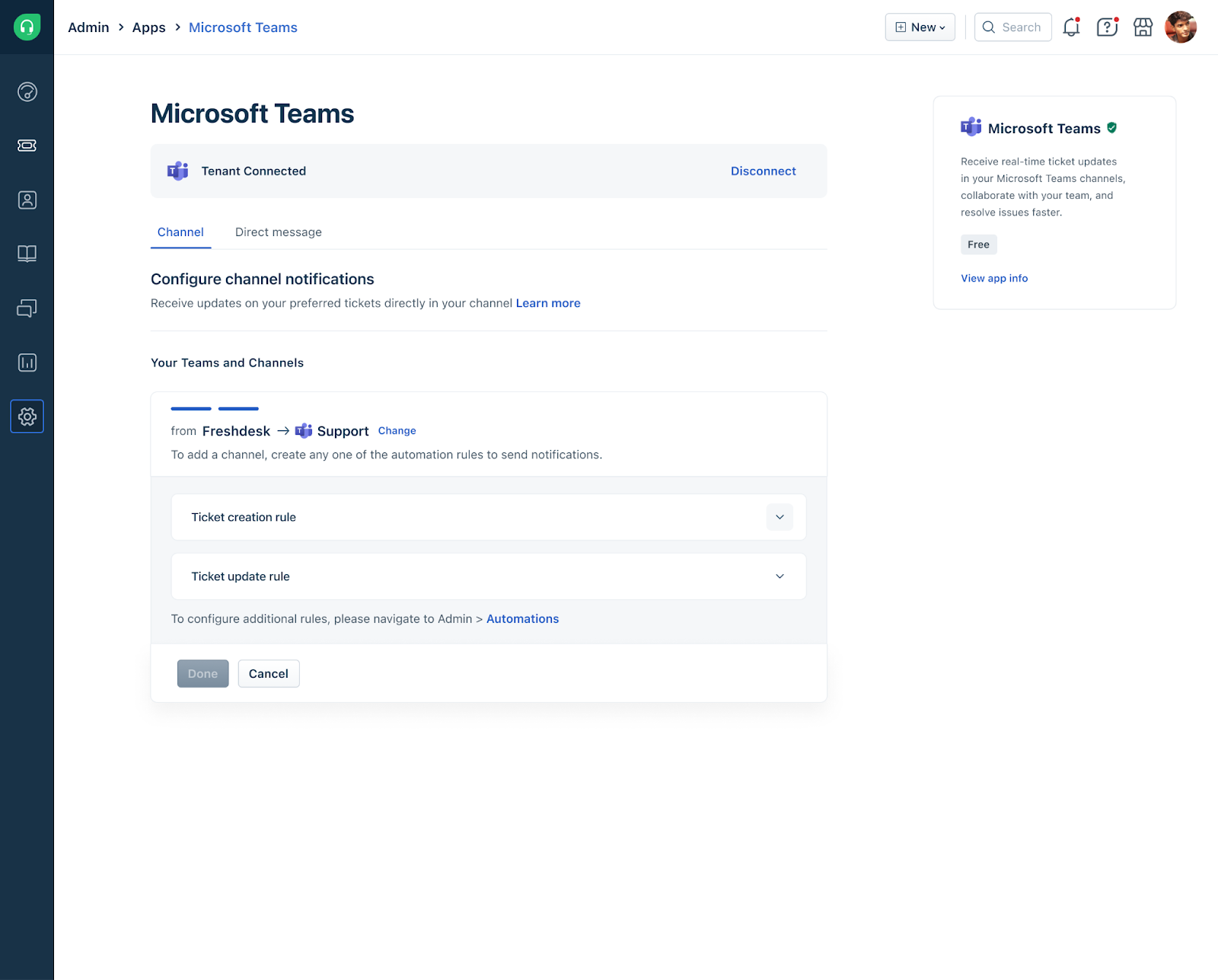
Task: Open notifications bell icon
Action: point(1072,27)
